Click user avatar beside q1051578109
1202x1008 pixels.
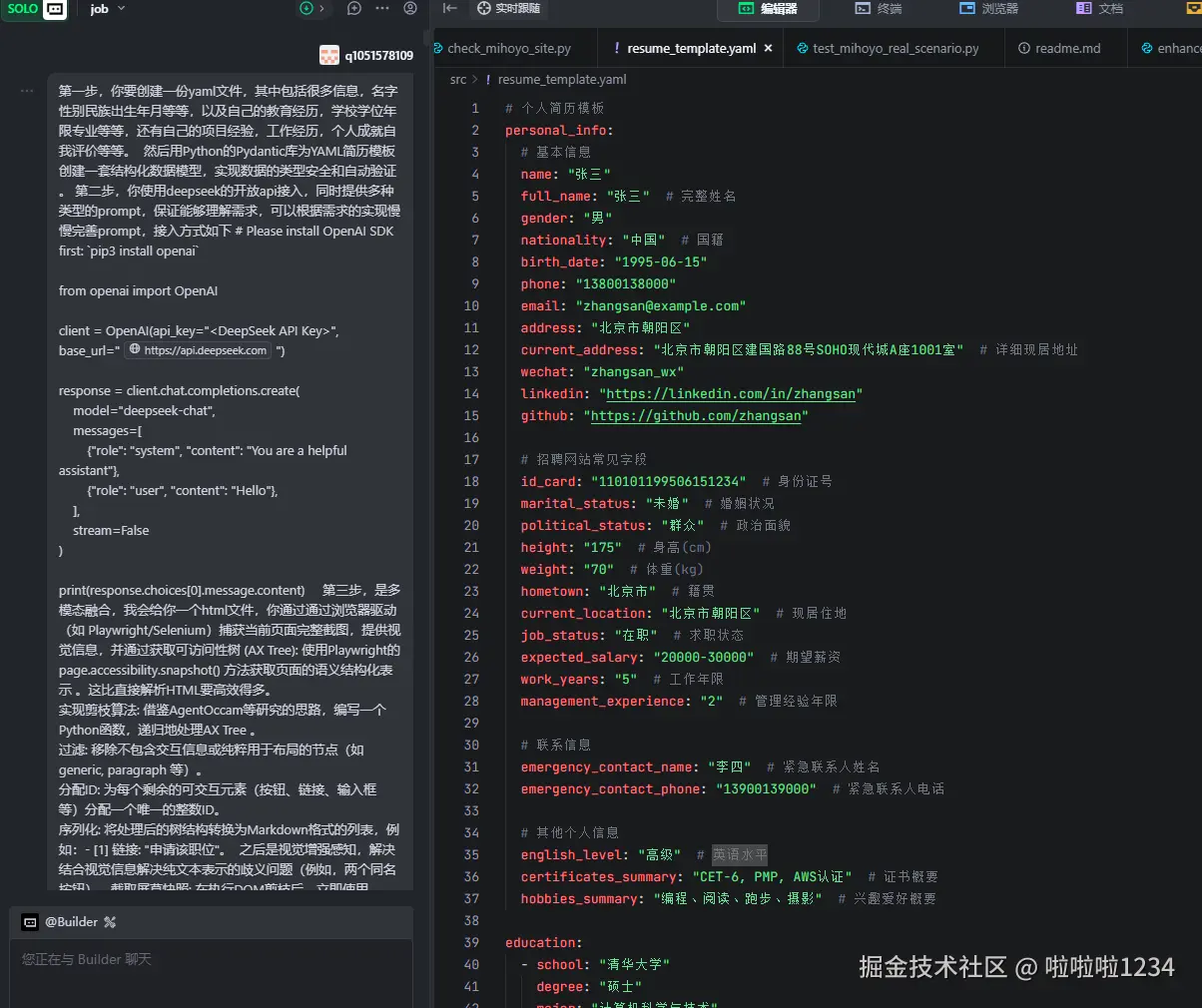(329, 55)
